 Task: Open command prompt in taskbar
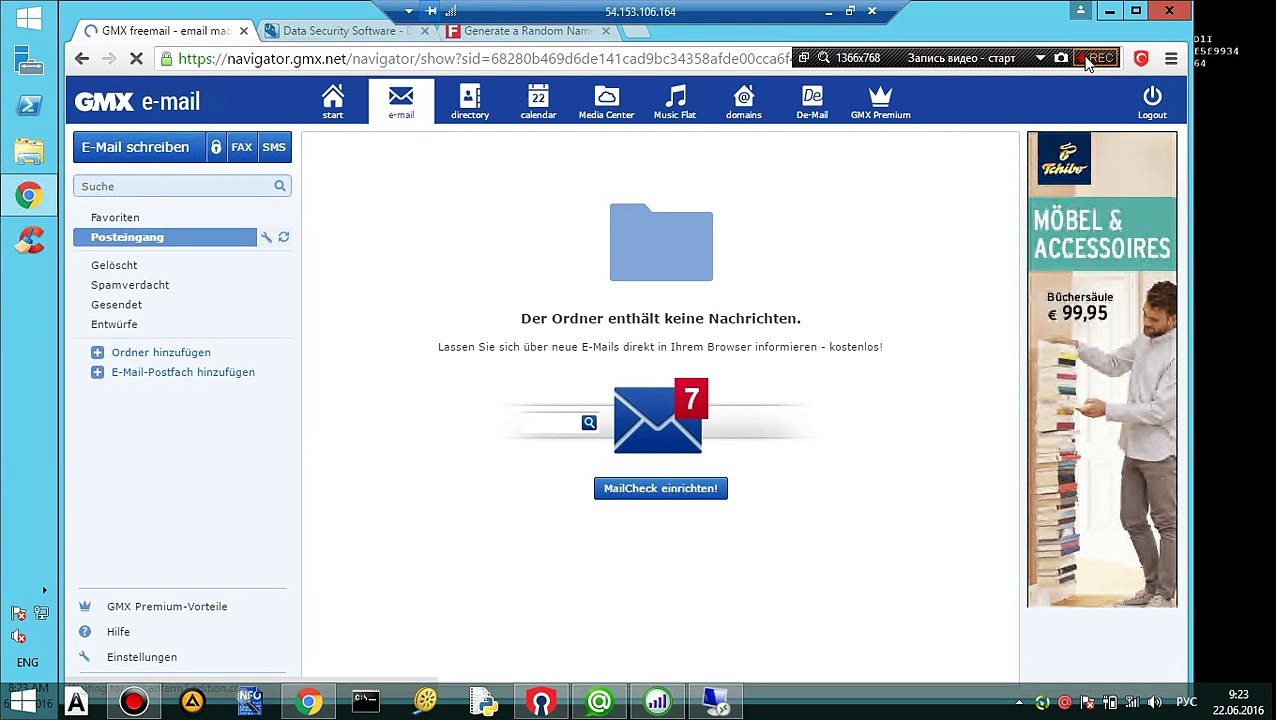(366, 702)
